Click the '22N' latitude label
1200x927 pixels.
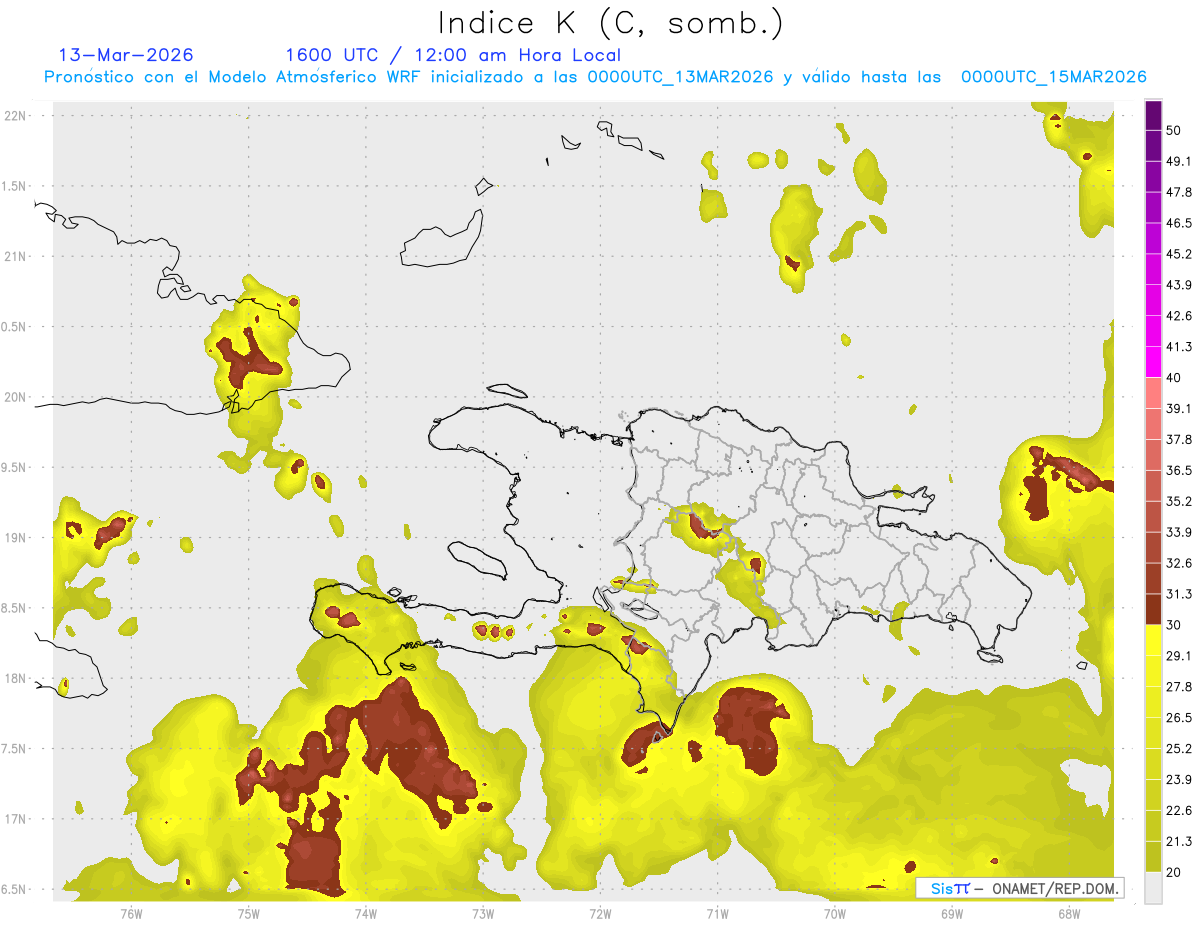[15, 115]
